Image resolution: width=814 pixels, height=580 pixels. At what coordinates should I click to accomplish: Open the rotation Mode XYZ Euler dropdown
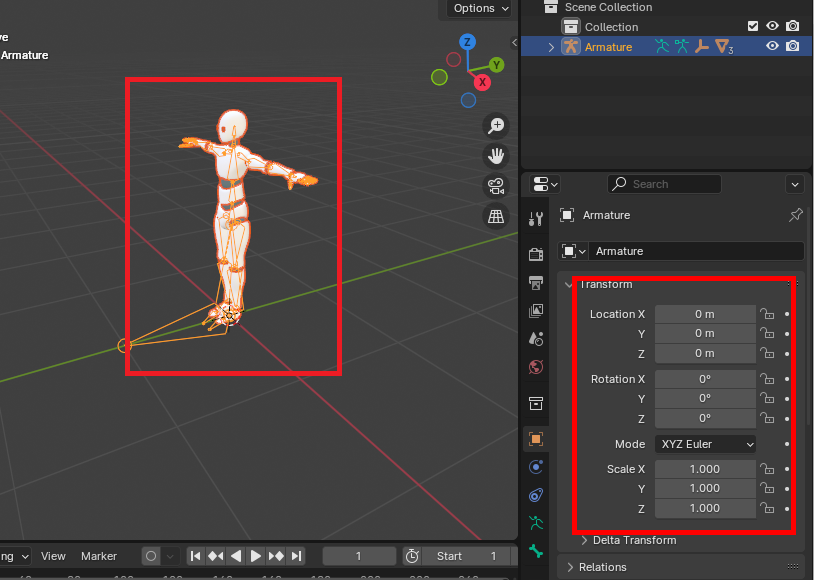(x=705, y=444)
